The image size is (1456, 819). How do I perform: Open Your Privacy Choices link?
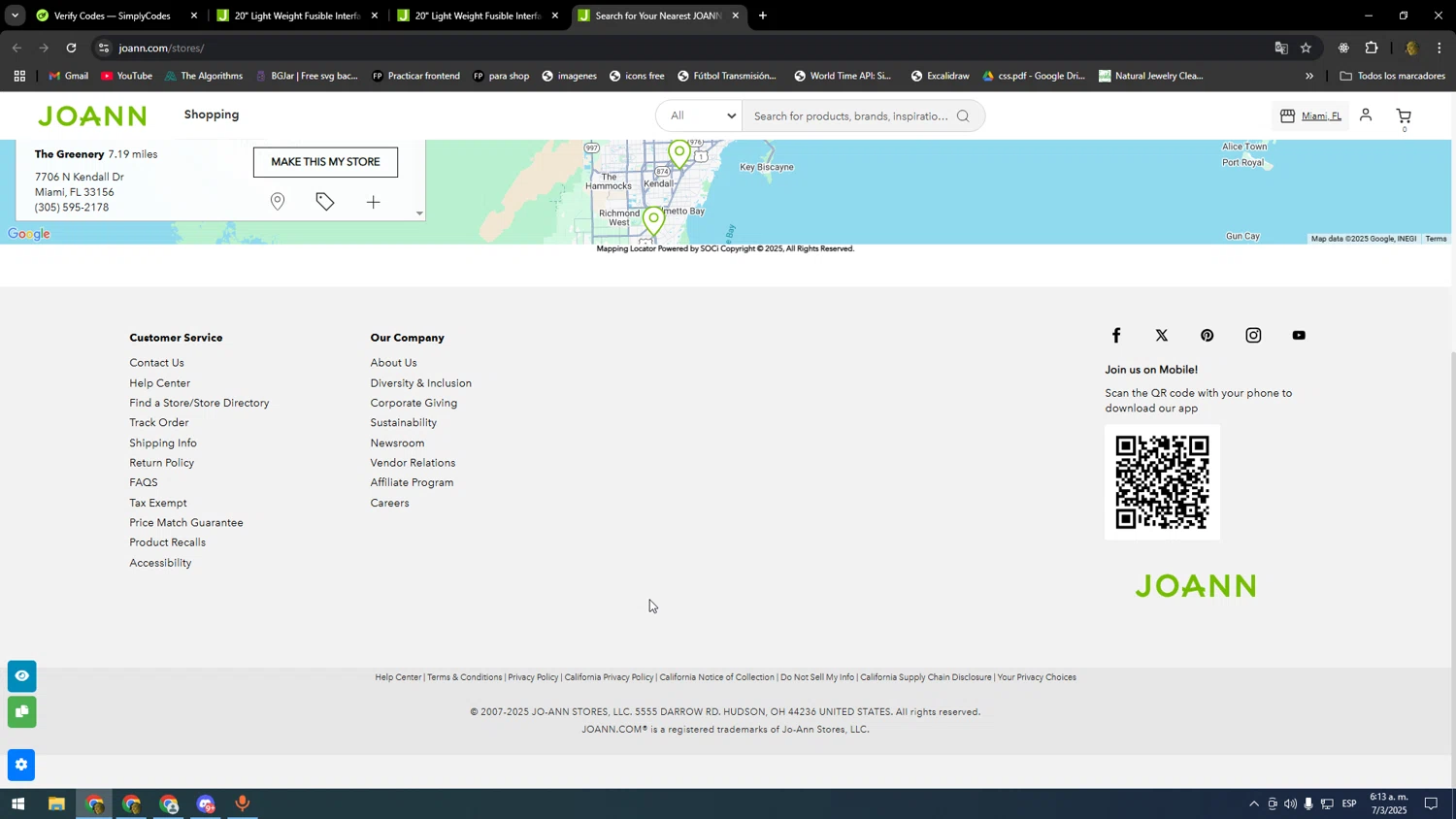(x=1037, y=677)
